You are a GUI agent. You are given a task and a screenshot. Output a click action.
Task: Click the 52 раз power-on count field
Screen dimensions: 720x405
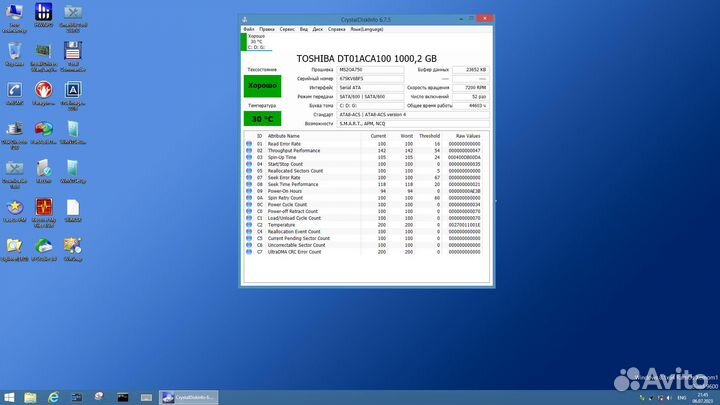(x=470, y=96)
